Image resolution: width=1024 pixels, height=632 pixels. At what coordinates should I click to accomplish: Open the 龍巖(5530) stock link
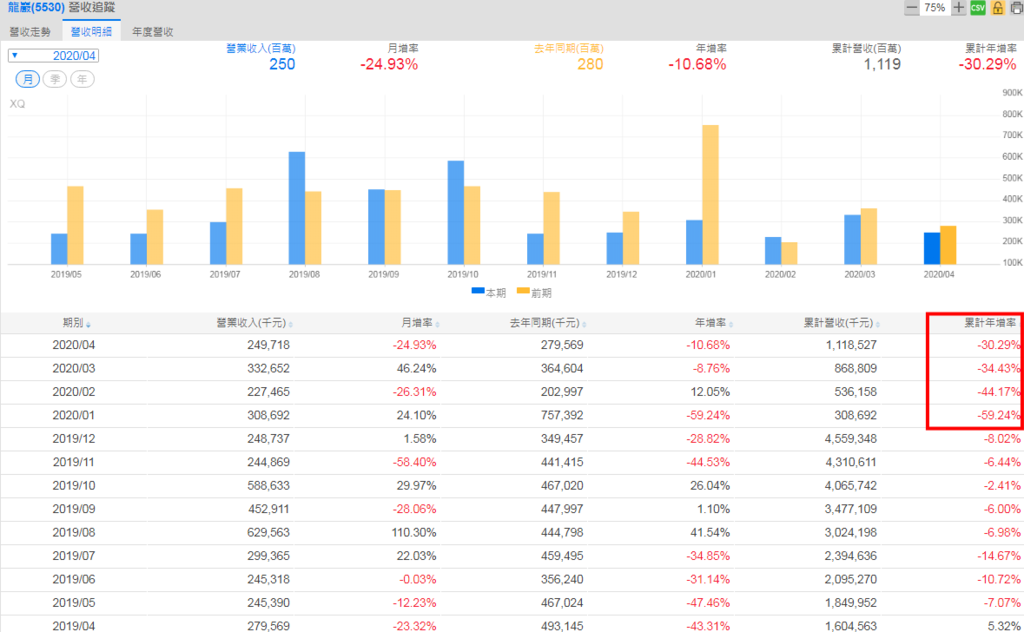pyautogui.click(x=37, y=8)
